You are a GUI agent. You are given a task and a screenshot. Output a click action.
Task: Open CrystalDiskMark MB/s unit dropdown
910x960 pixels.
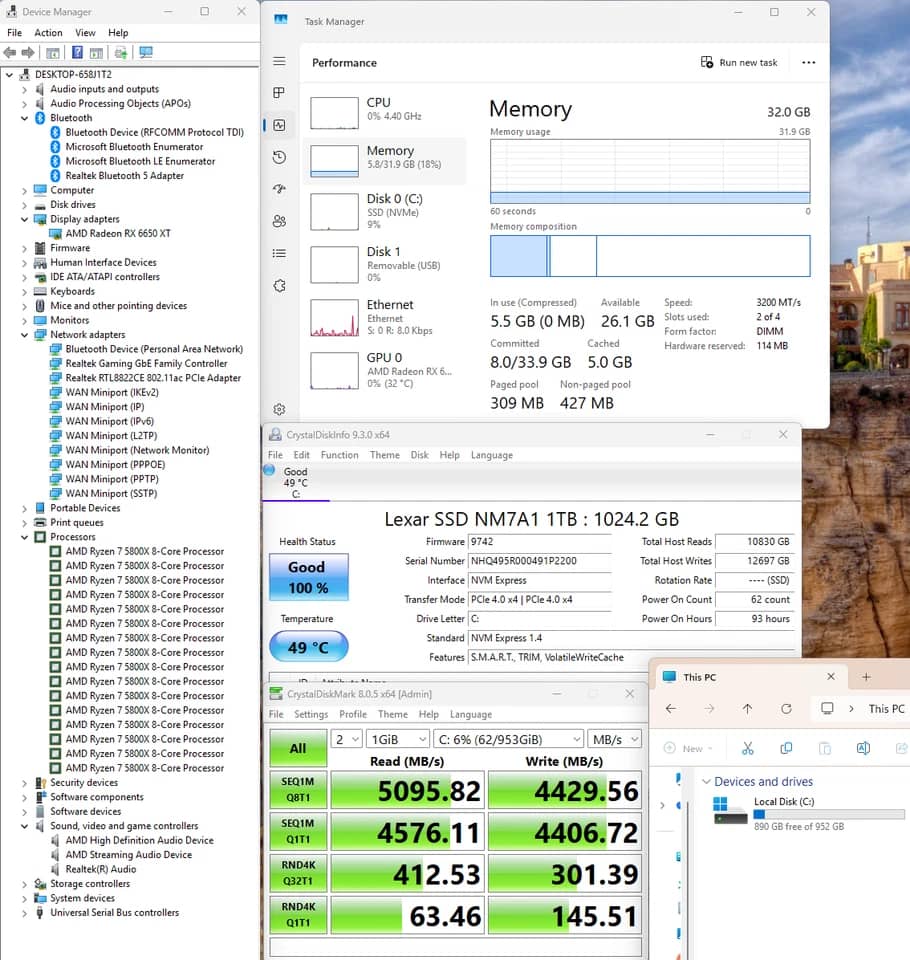[614, 739]
